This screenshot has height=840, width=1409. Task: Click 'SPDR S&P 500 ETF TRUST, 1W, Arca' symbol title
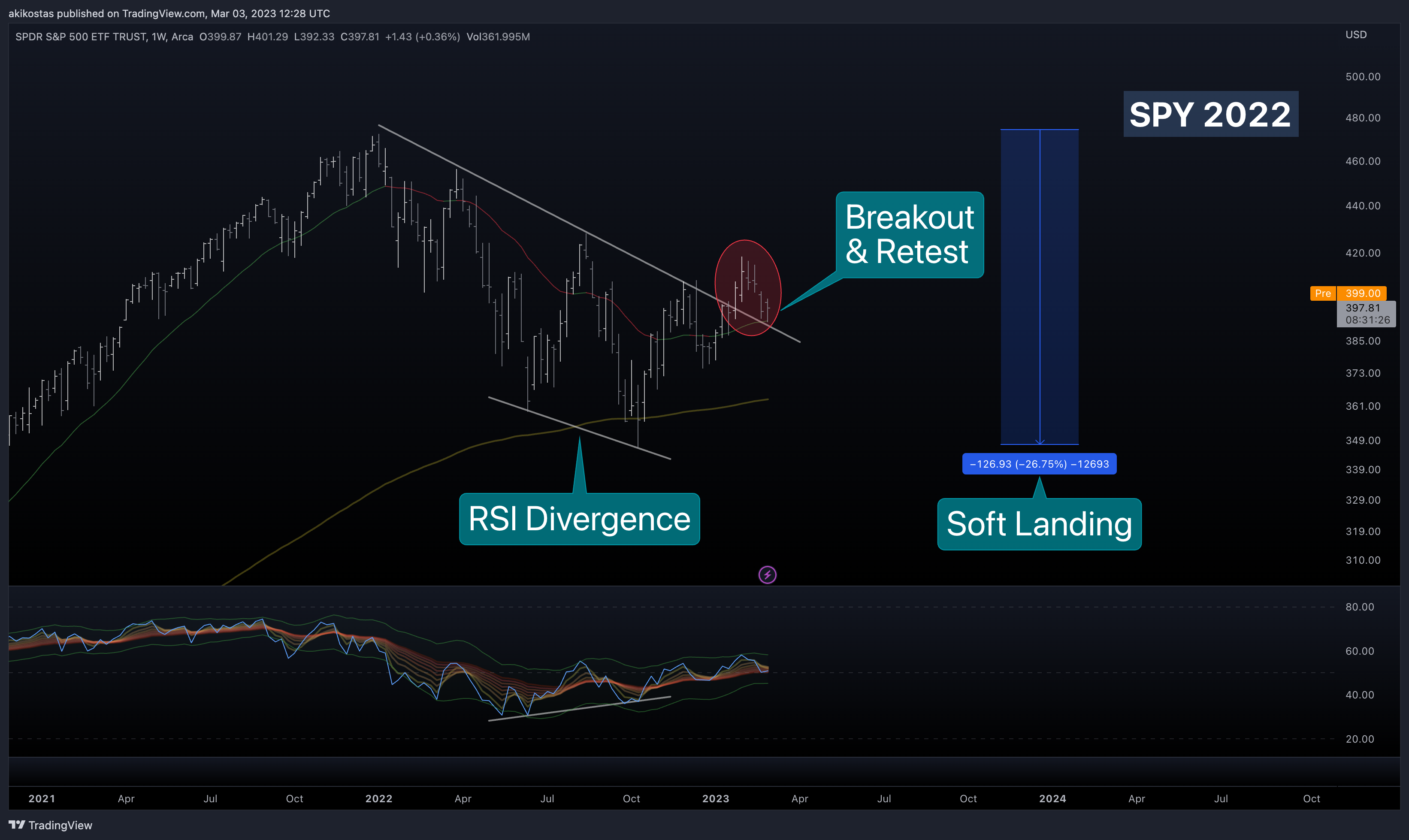[104, 37]
